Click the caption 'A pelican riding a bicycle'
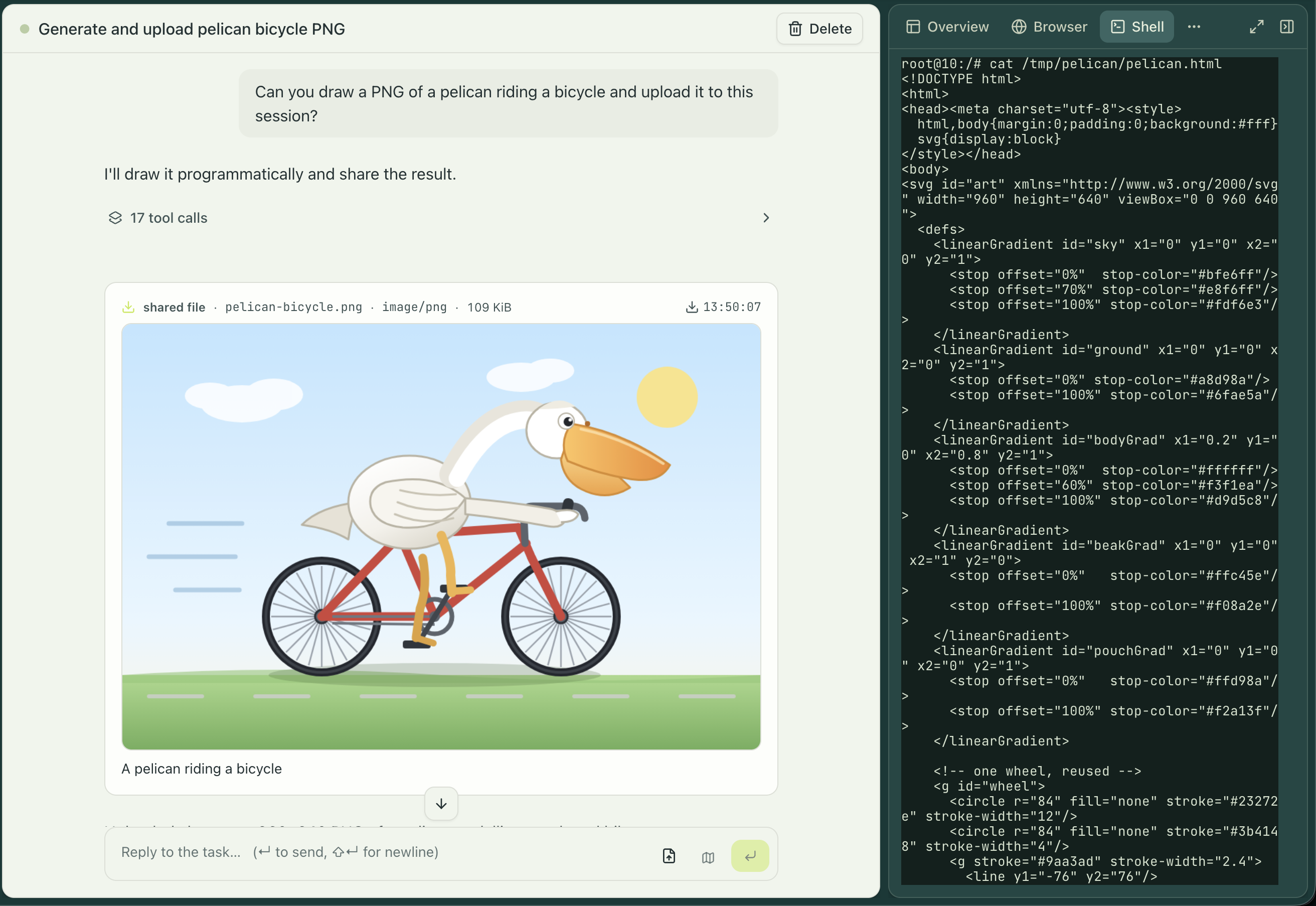Image resolution: width=1316 pixels, height=906 pixels. [x=202, y=769]
